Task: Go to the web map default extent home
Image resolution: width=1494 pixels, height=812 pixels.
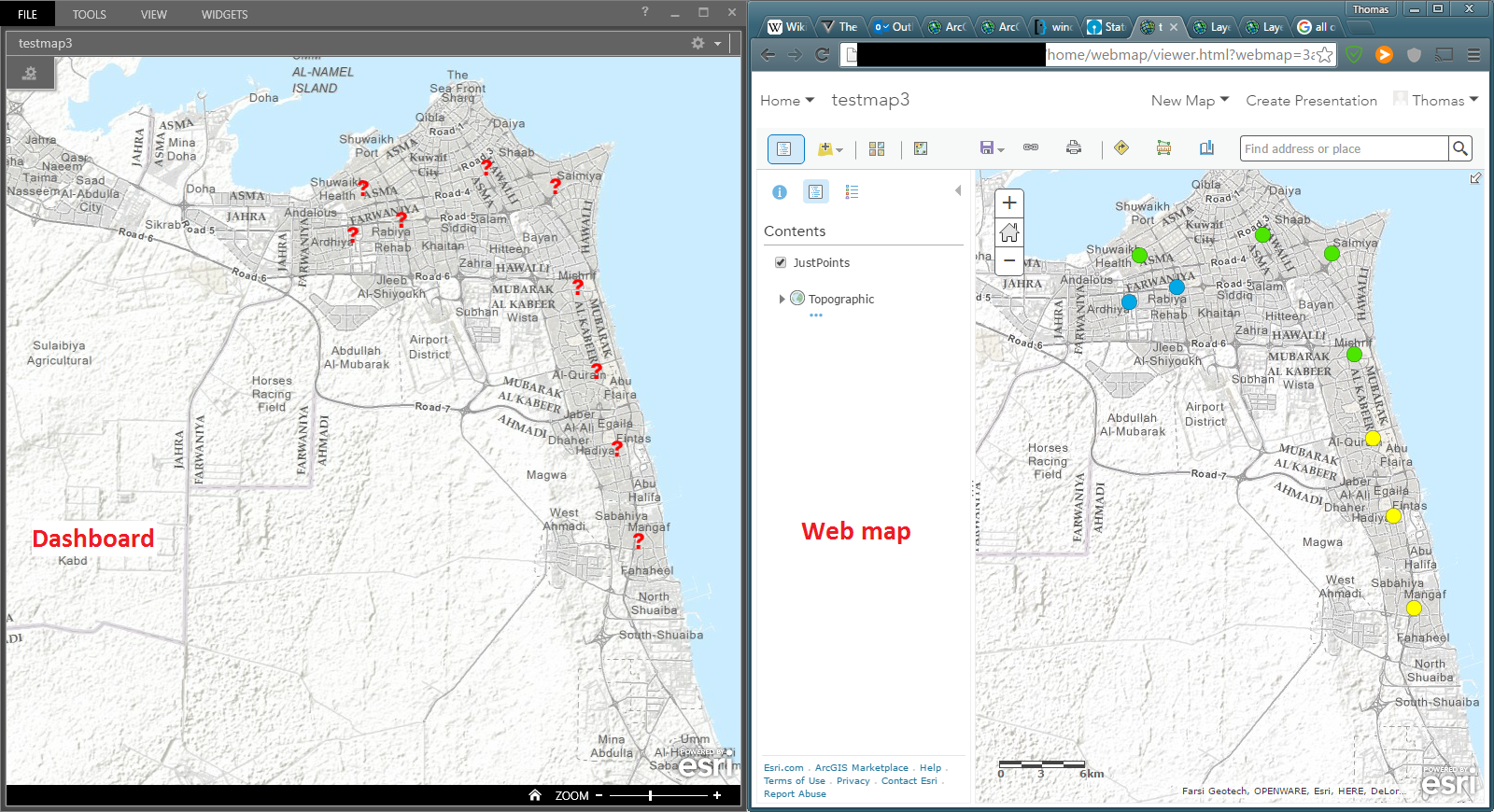Action: tap(1009, 231)
